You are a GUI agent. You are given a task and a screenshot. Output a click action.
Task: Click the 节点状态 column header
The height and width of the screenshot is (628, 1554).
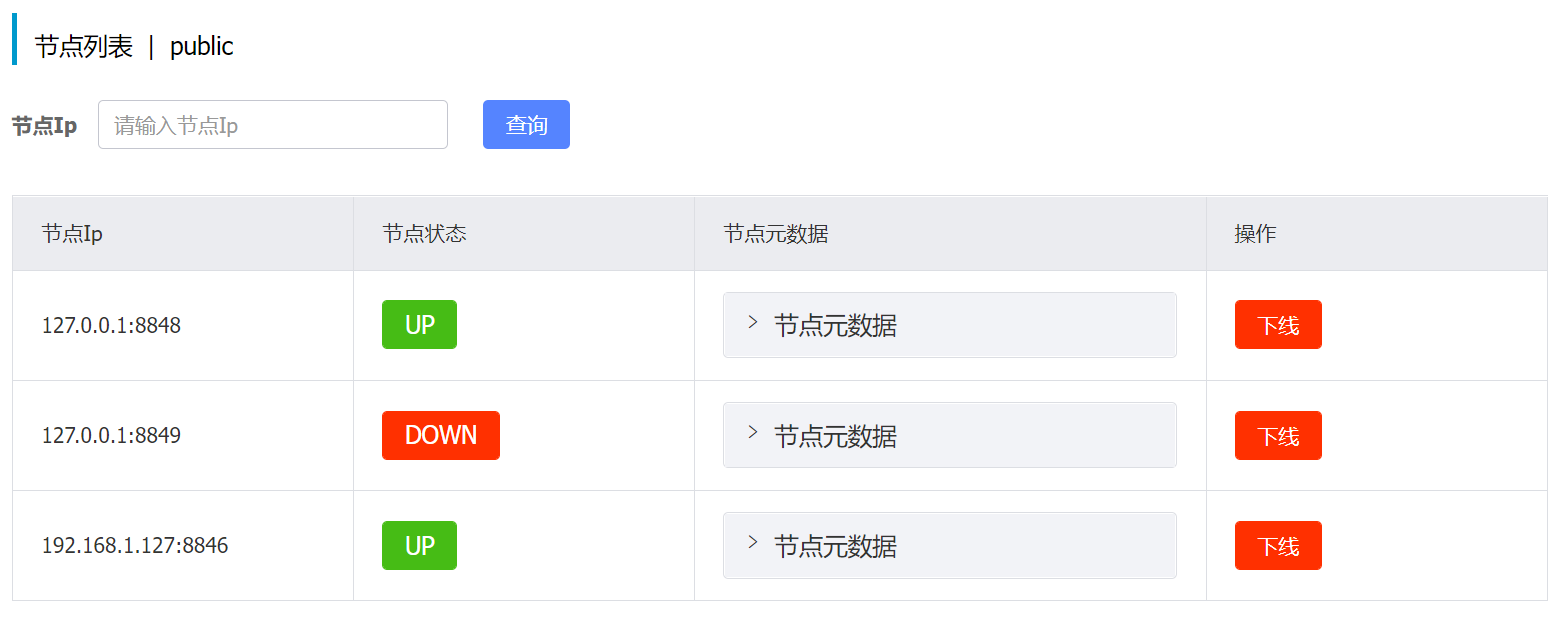424,234
